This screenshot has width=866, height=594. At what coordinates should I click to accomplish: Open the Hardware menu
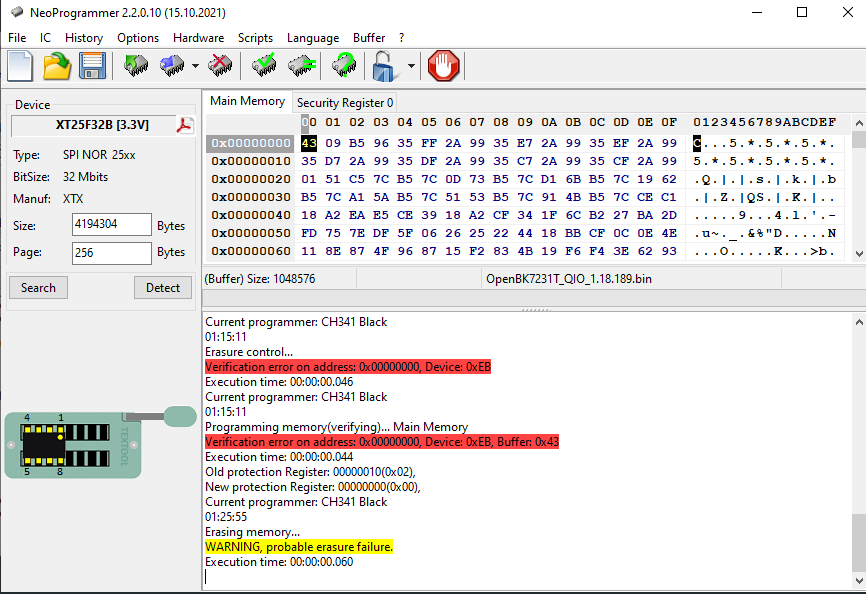click(x=198, y=38)
